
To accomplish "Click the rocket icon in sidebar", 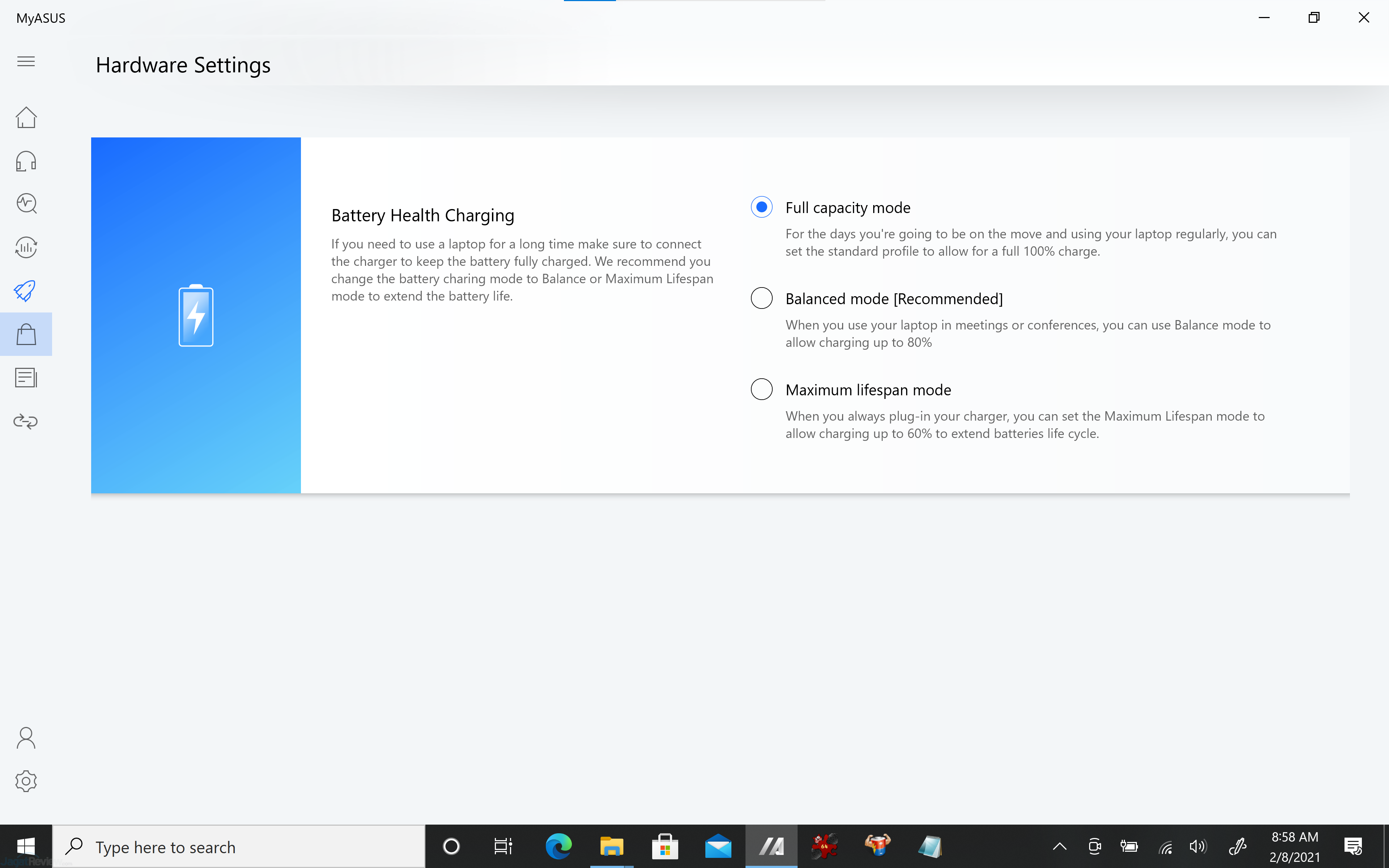I will 26,290.
